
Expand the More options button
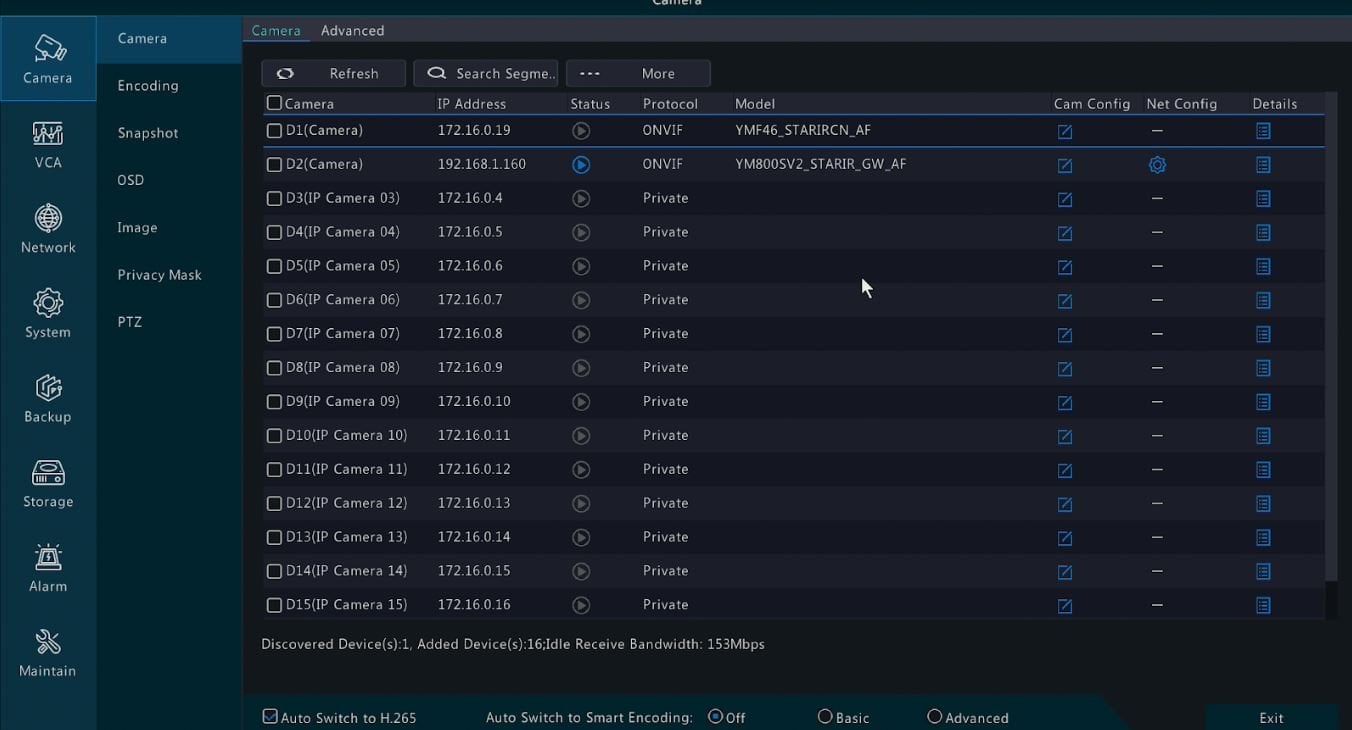pyautogui.click(x=638, y=74)
